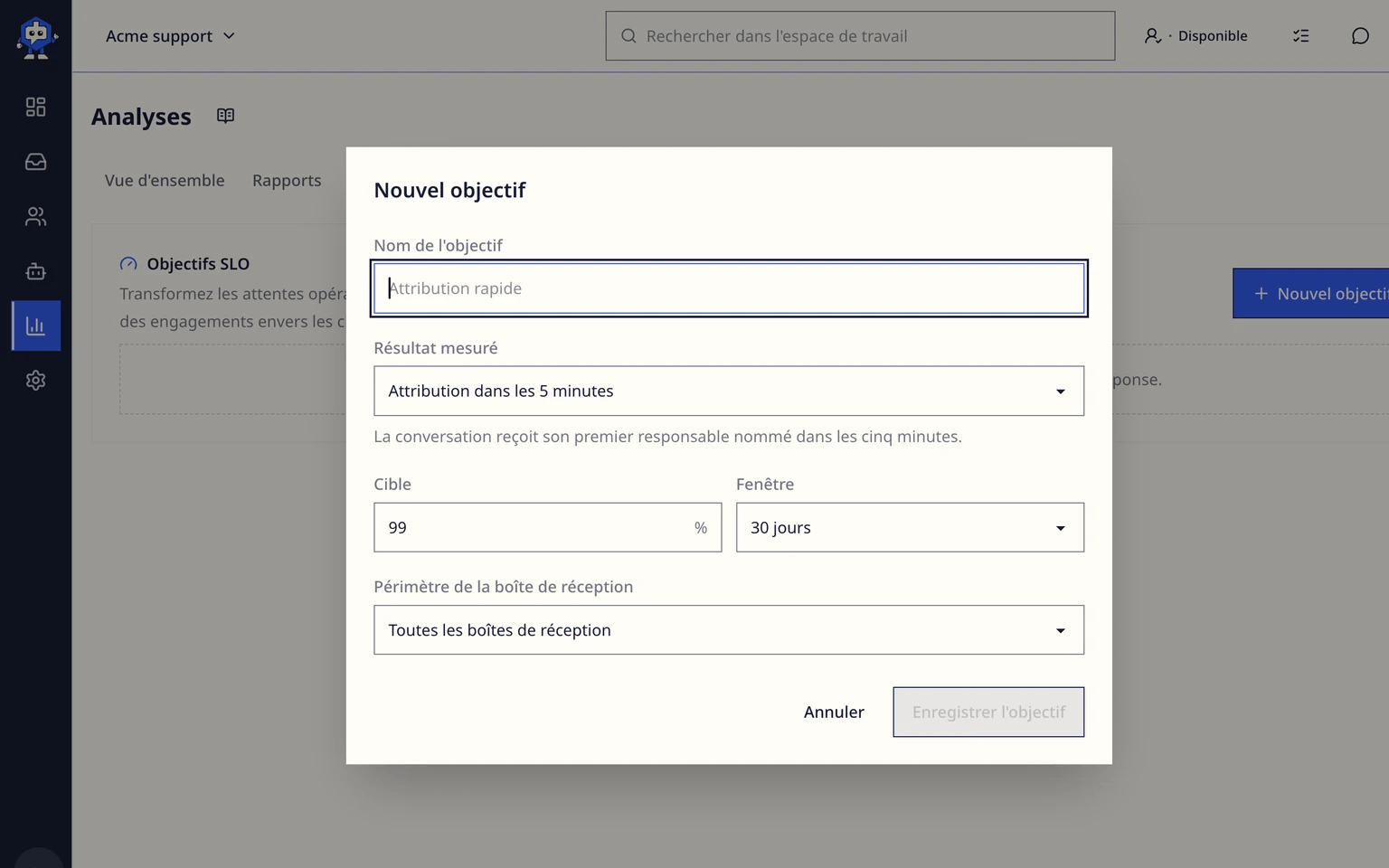Open the bot automation icon in the sidebar

35,271
